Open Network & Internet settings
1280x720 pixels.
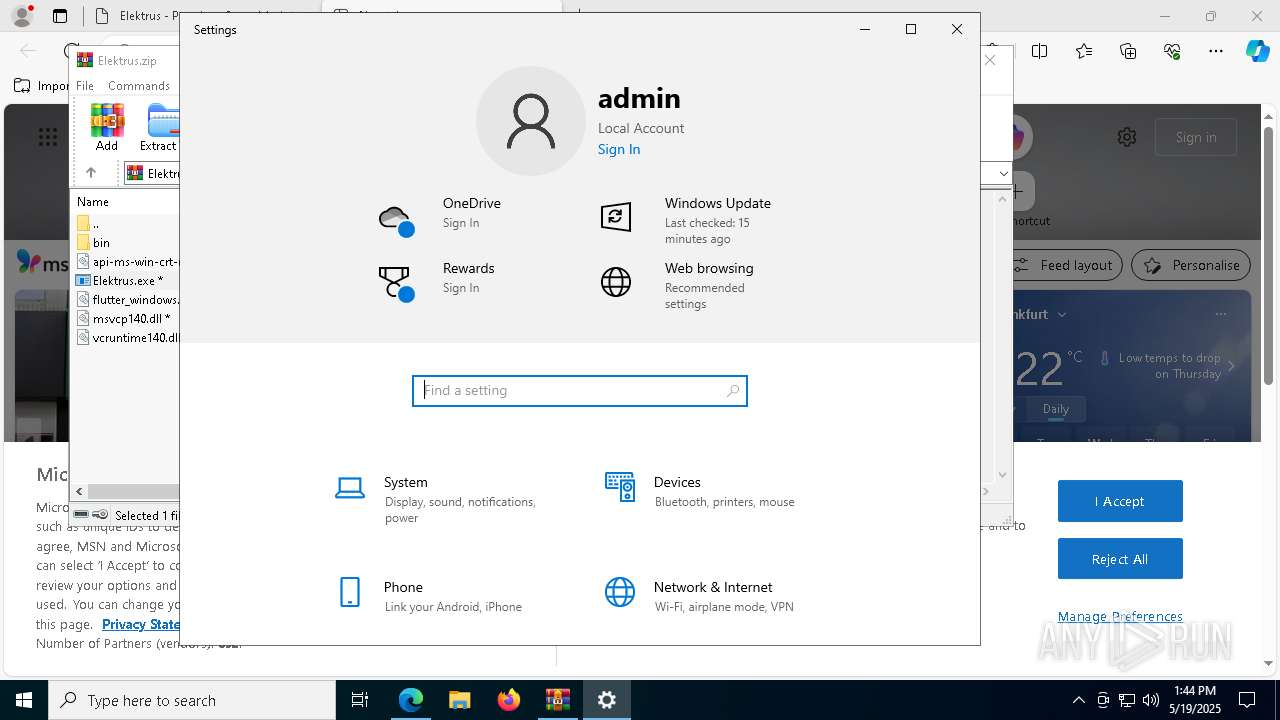tap(700, 596)
